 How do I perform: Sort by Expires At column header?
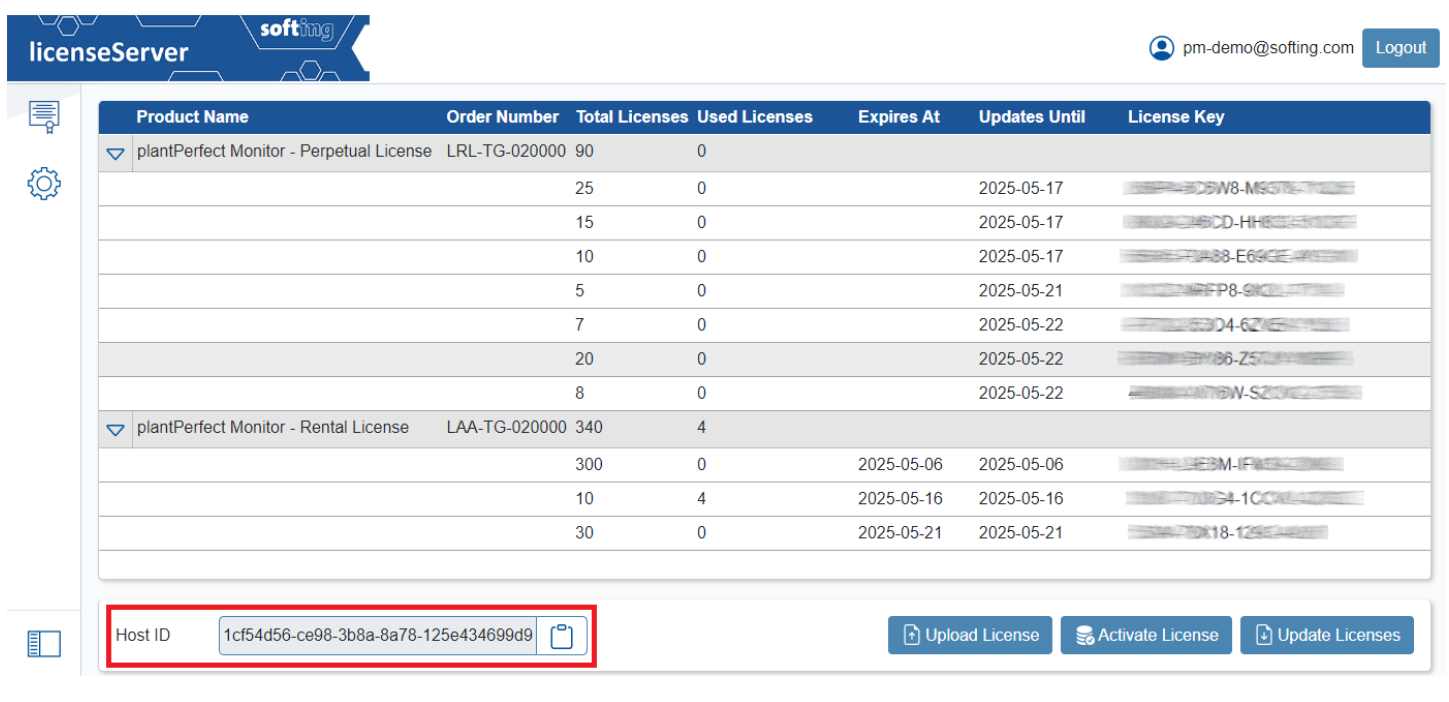(x=899, y=117)
